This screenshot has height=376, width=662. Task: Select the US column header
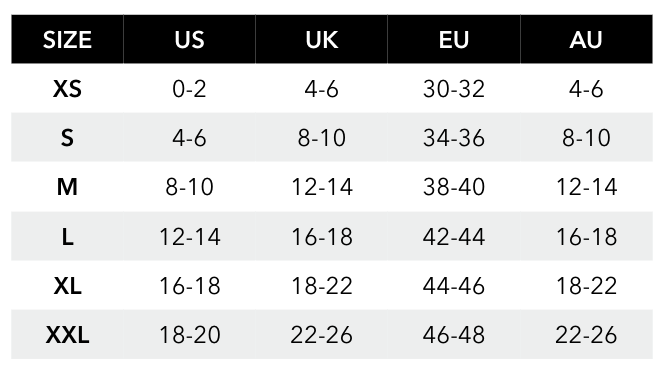(x=190, y=40)
